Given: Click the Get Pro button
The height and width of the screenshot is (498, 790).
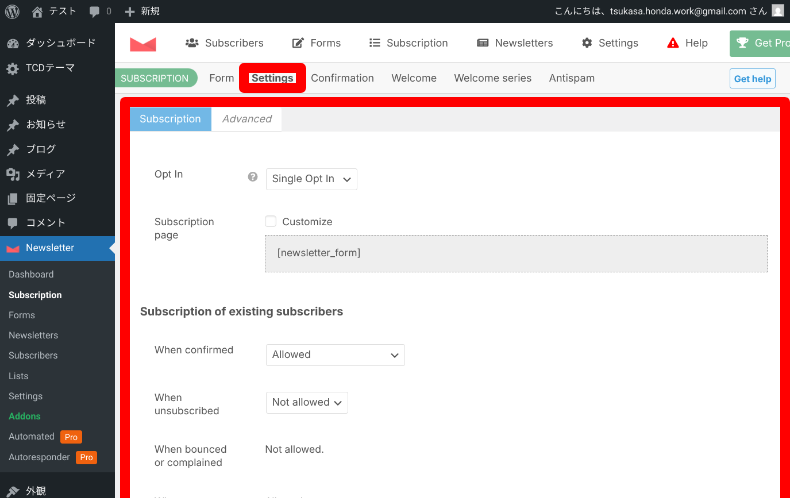Looking at the screenshot, I should 760,43.
